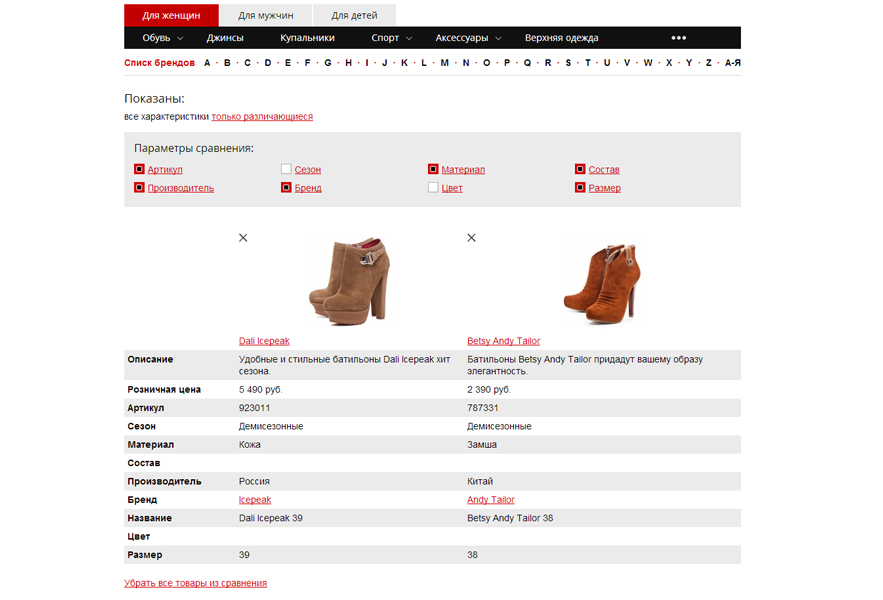
Task: Click the Dali Icepeak 39 name cell
Action: [x=270, y=518]
